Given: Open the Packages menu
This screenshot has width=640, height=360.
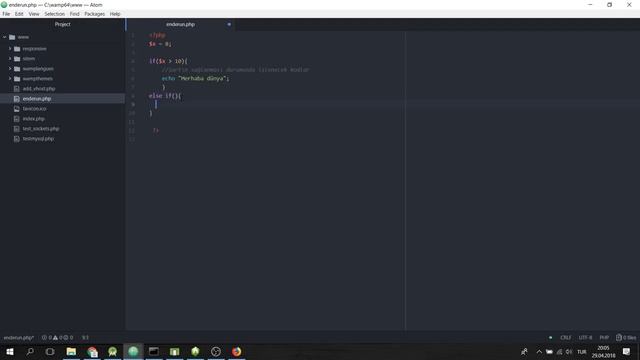Looking at the screenshot, I should tap(95, 14).
